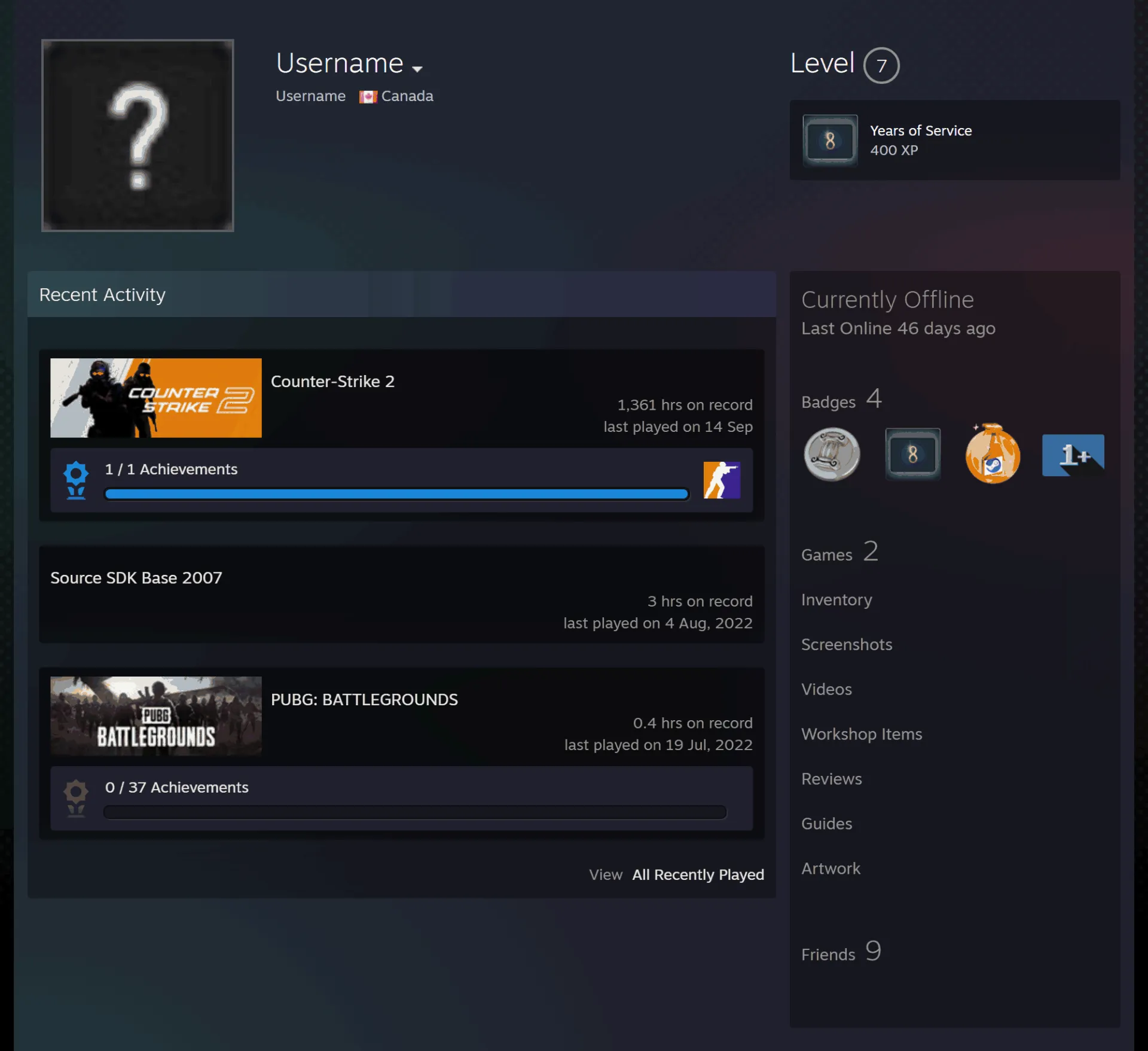
Task: Open the Counter-Strike 2 unlocked achievement icon
Action: pyautogui.click(x=722, y=480)
